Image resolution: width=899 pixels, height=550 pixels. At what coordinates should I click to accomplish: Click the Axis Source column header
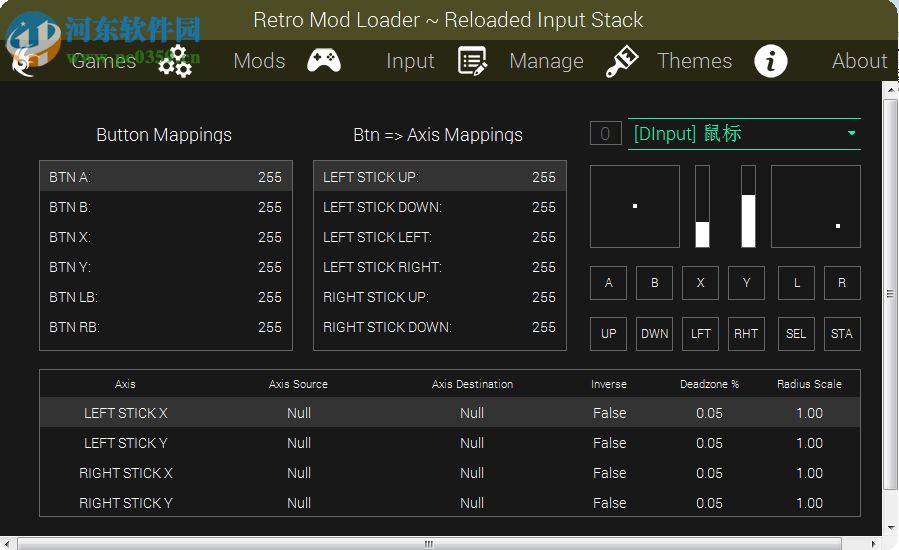pyautogui.click(x=298, y=384)
